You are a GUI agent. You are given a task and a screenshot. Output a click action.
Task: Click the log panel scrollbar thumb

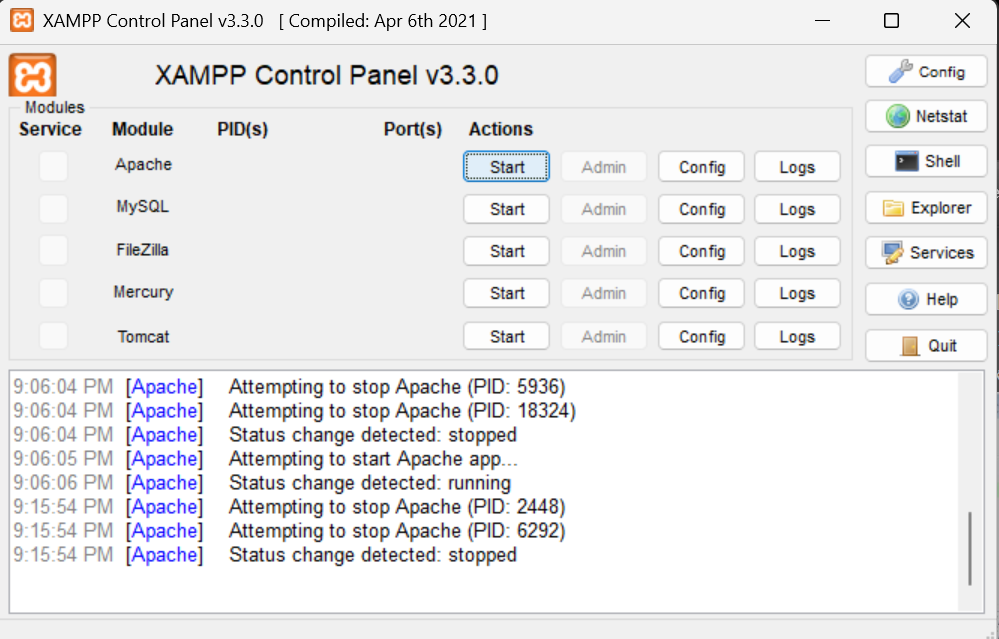(970, 548)
